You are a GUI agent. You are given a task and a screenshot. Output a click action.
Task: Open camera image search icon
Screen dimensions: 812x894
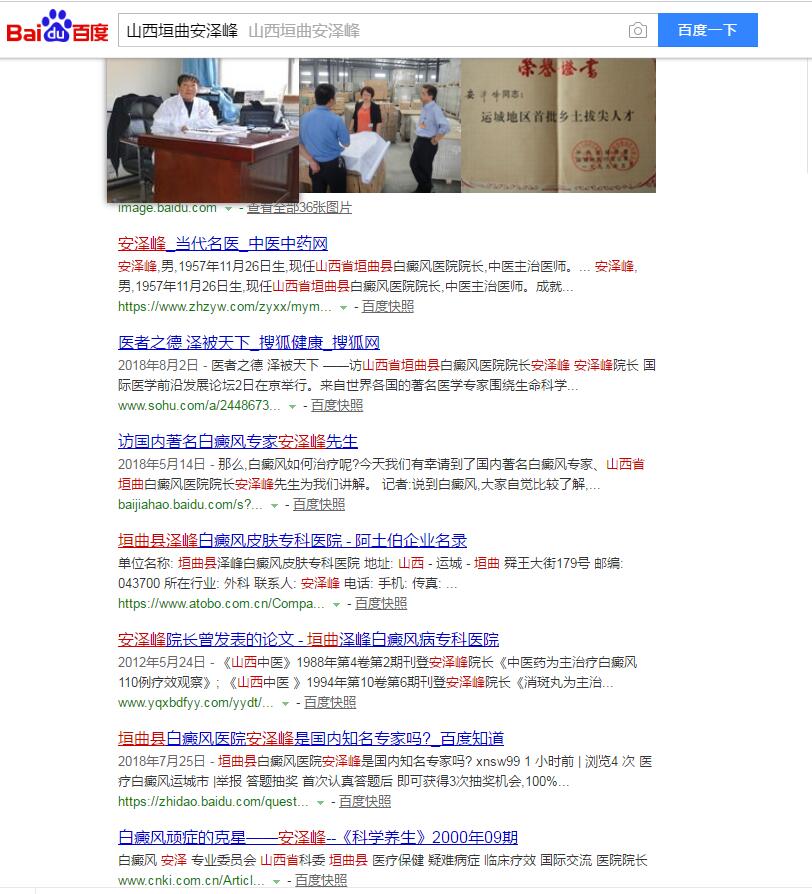pos(638,30)
